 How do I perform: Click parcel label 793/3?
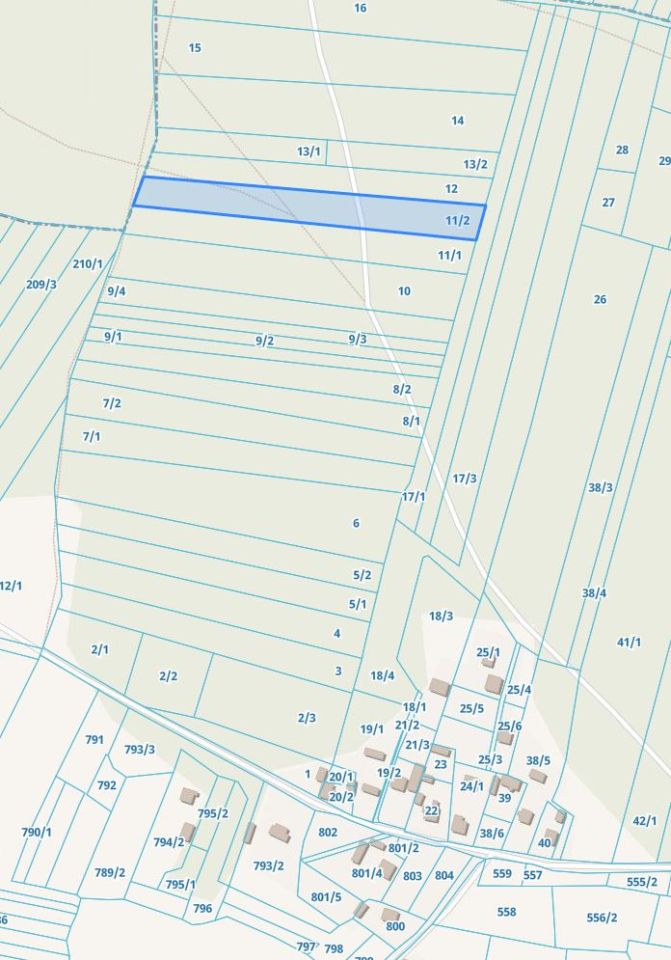[x=140, y=749]
